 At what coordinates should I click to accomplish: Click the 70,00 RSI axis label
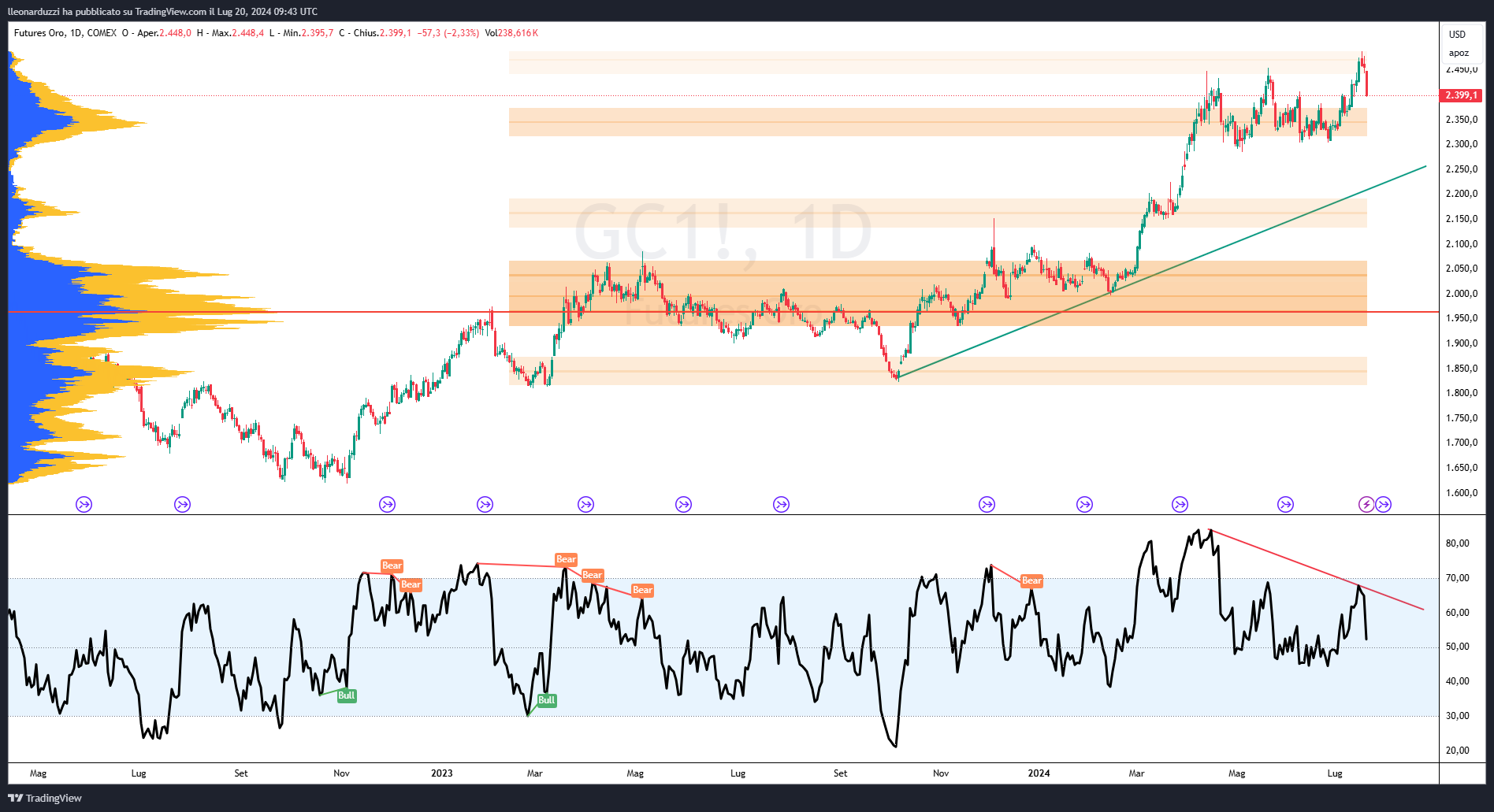pyautogui.click(x=1457, y=578)
